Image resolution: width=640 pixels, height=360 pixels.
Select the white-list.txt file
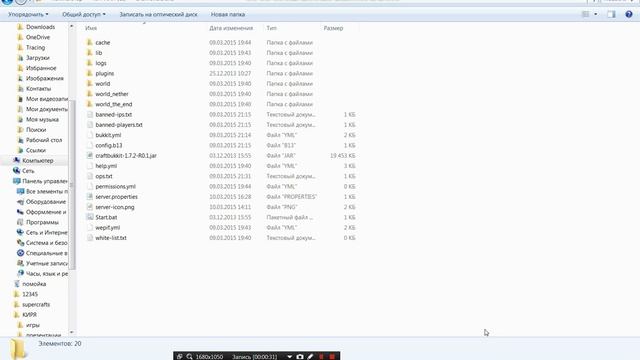(111, 238)
